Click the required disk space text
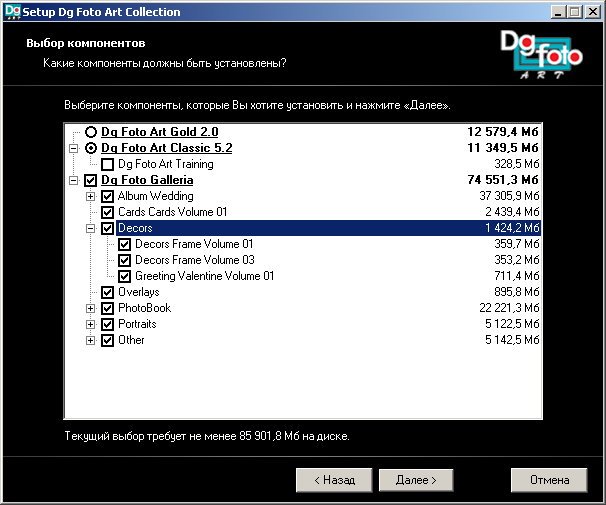The height and width of the screenshot is (505, 606). click(207, 436)
